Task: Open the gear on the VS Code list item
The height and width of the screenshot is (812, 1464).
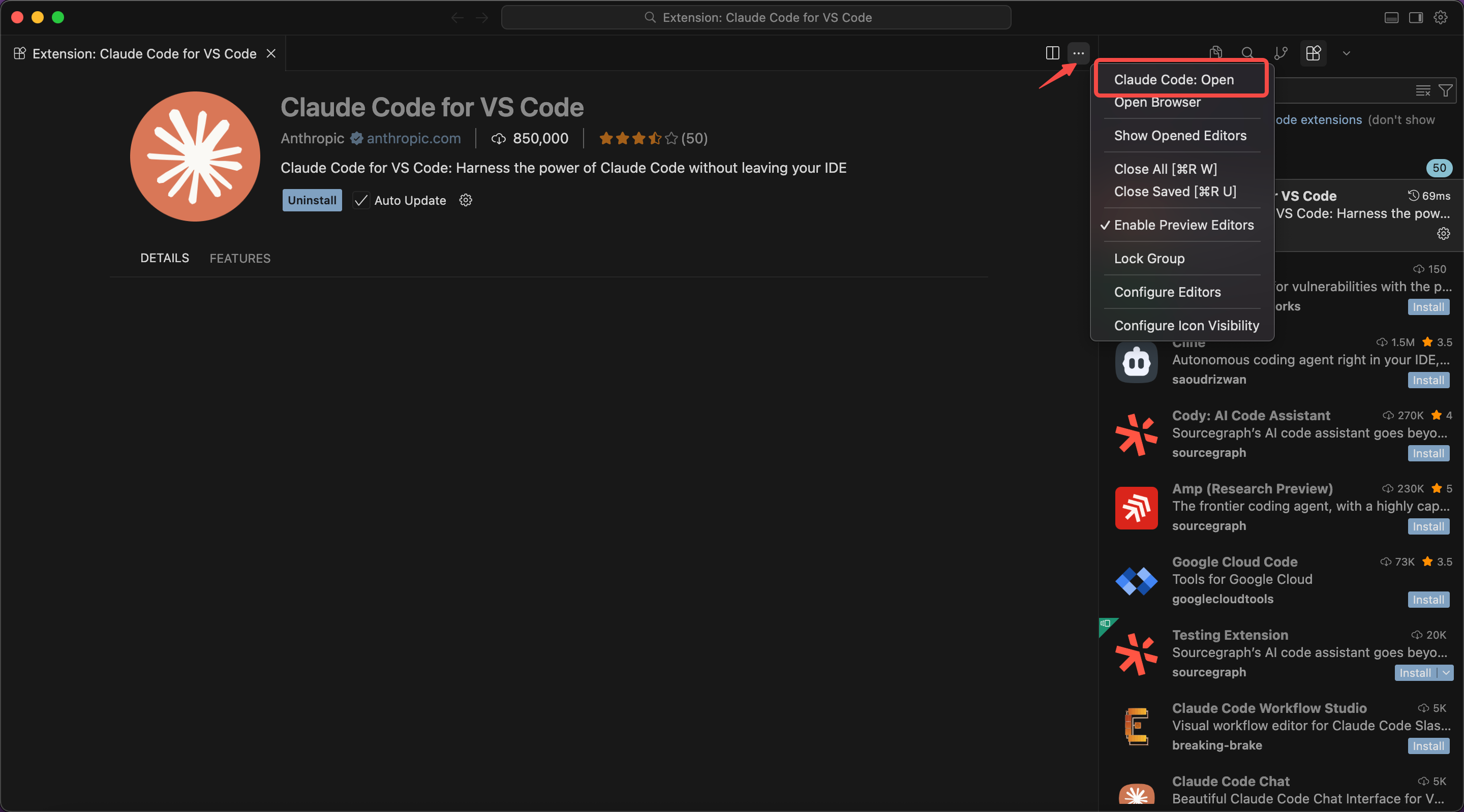Action: coord(1443,234)
